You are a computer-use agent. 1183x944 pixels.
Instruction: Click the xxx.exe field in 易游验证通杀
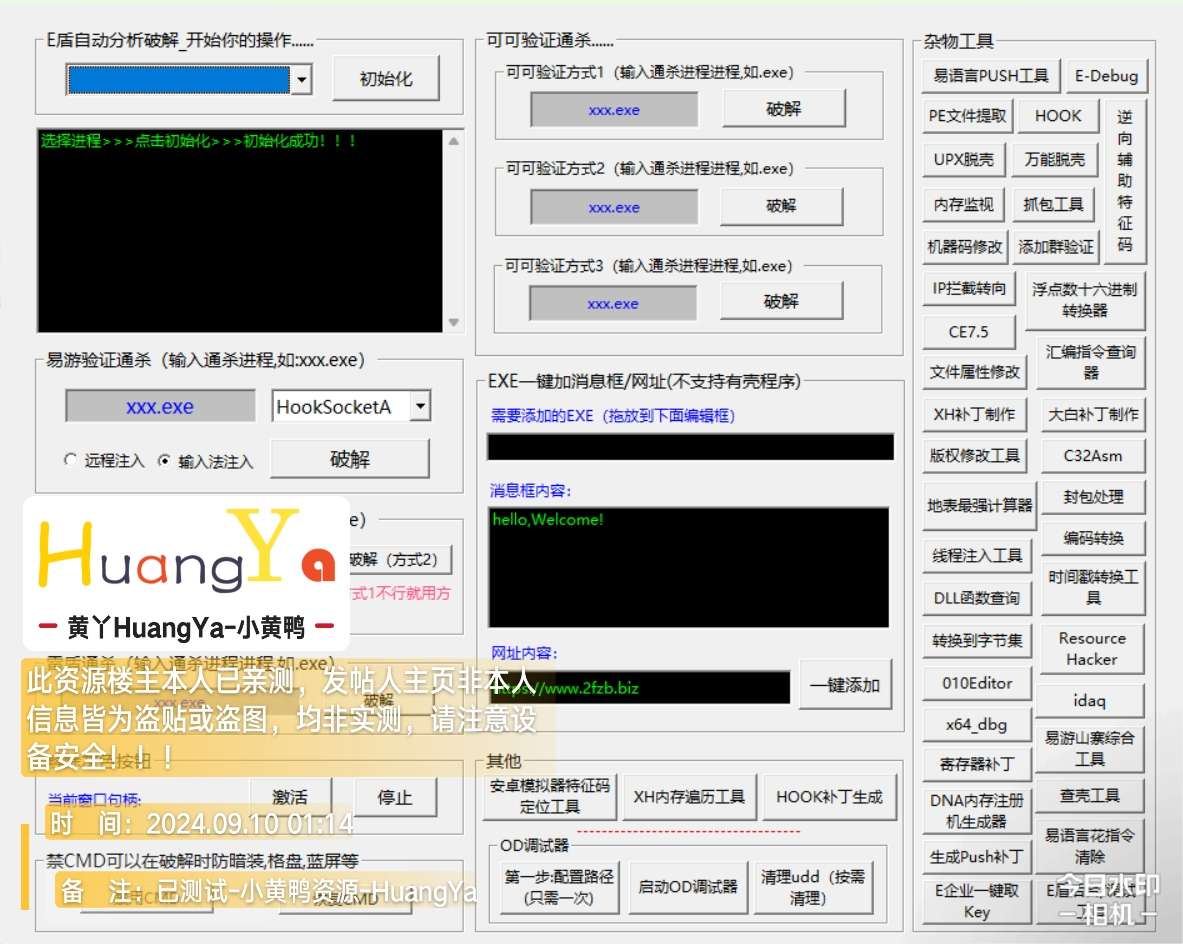pos(160,406)
